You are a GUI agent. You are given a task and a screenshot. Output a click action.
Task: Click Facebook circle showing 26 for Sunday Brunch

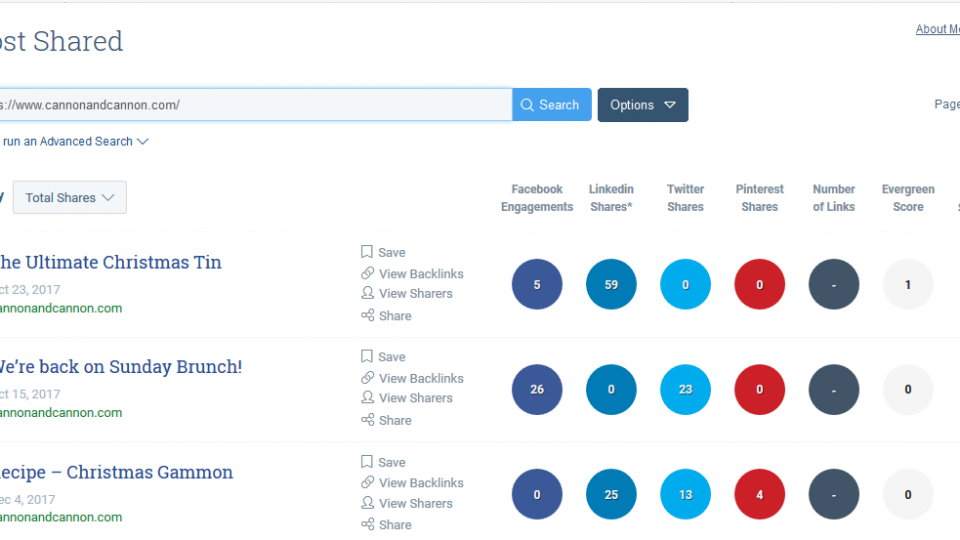pyautogui.click(x=537, y=389)
